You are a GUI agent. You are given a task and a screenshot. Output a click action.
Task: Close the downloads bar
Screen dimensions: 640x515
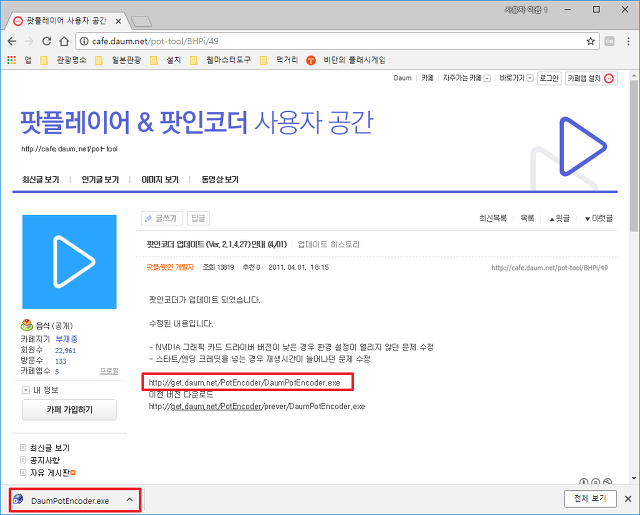628,499
